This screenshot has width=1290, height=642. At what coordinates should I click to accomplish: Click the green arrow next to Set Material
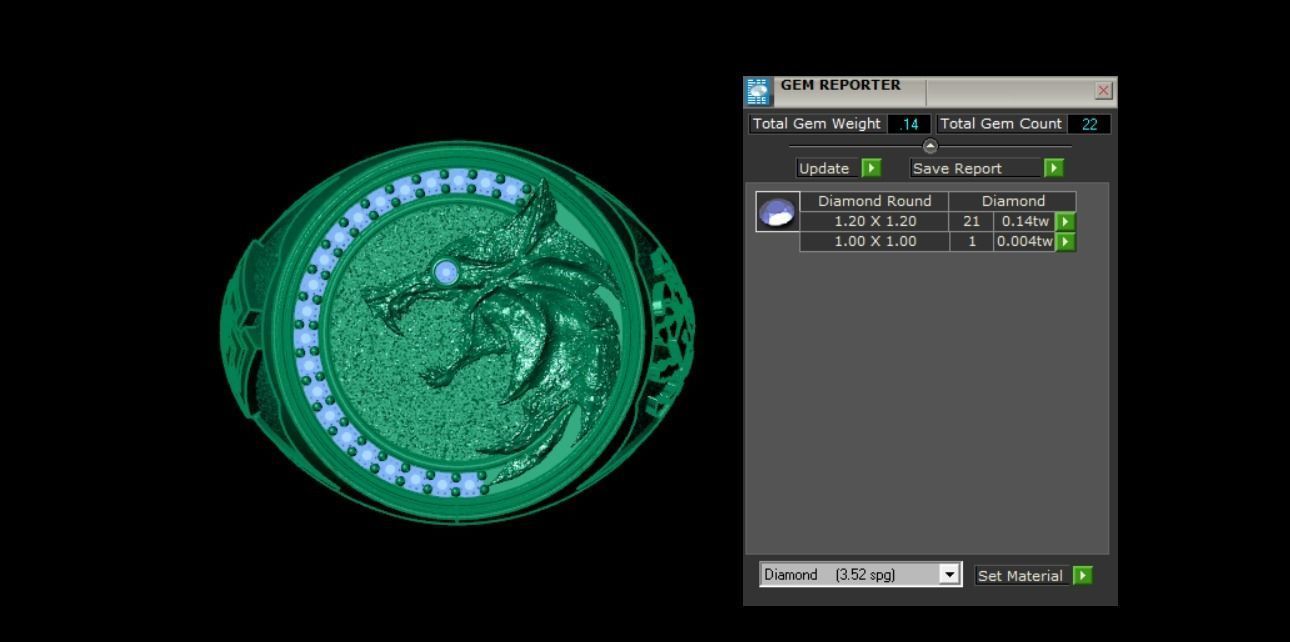tap(1083, 575)
